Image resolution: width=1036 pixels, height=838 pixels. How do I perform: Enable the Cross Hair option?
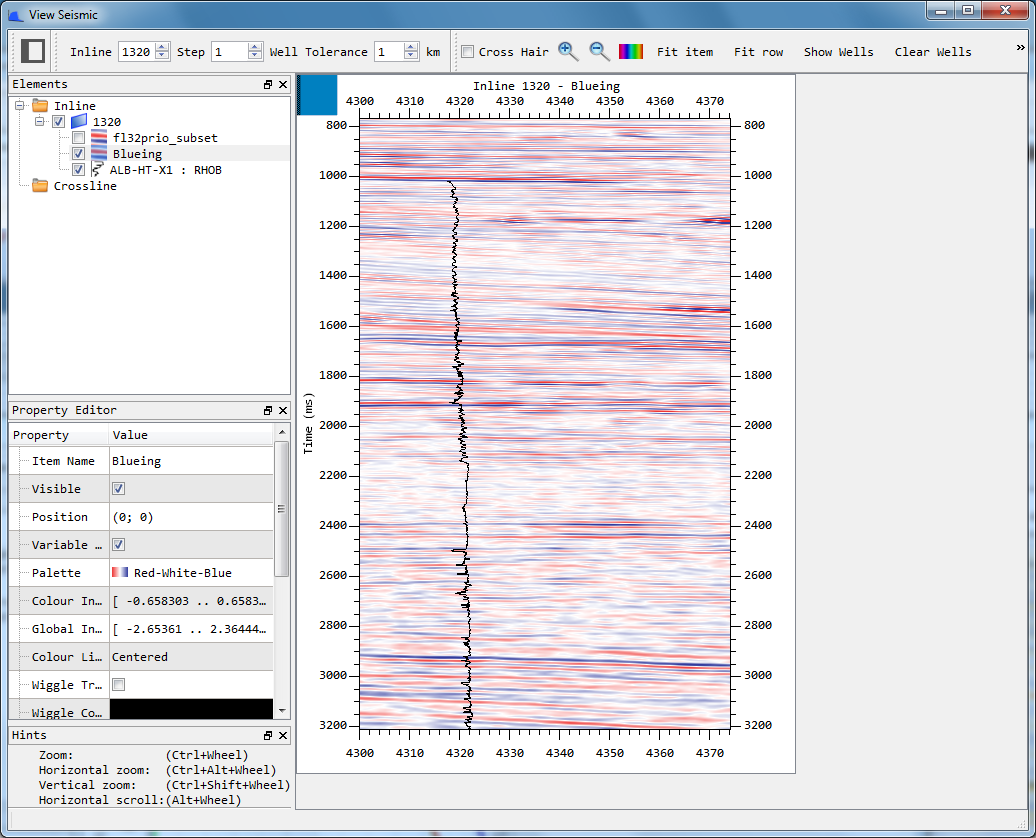(467, 50)
